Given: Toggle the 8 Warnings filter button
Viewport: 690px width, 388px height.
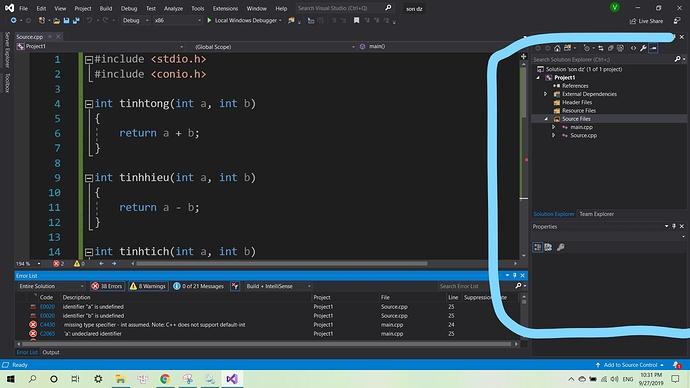Looking at the screenshot, I should point(148,286).
